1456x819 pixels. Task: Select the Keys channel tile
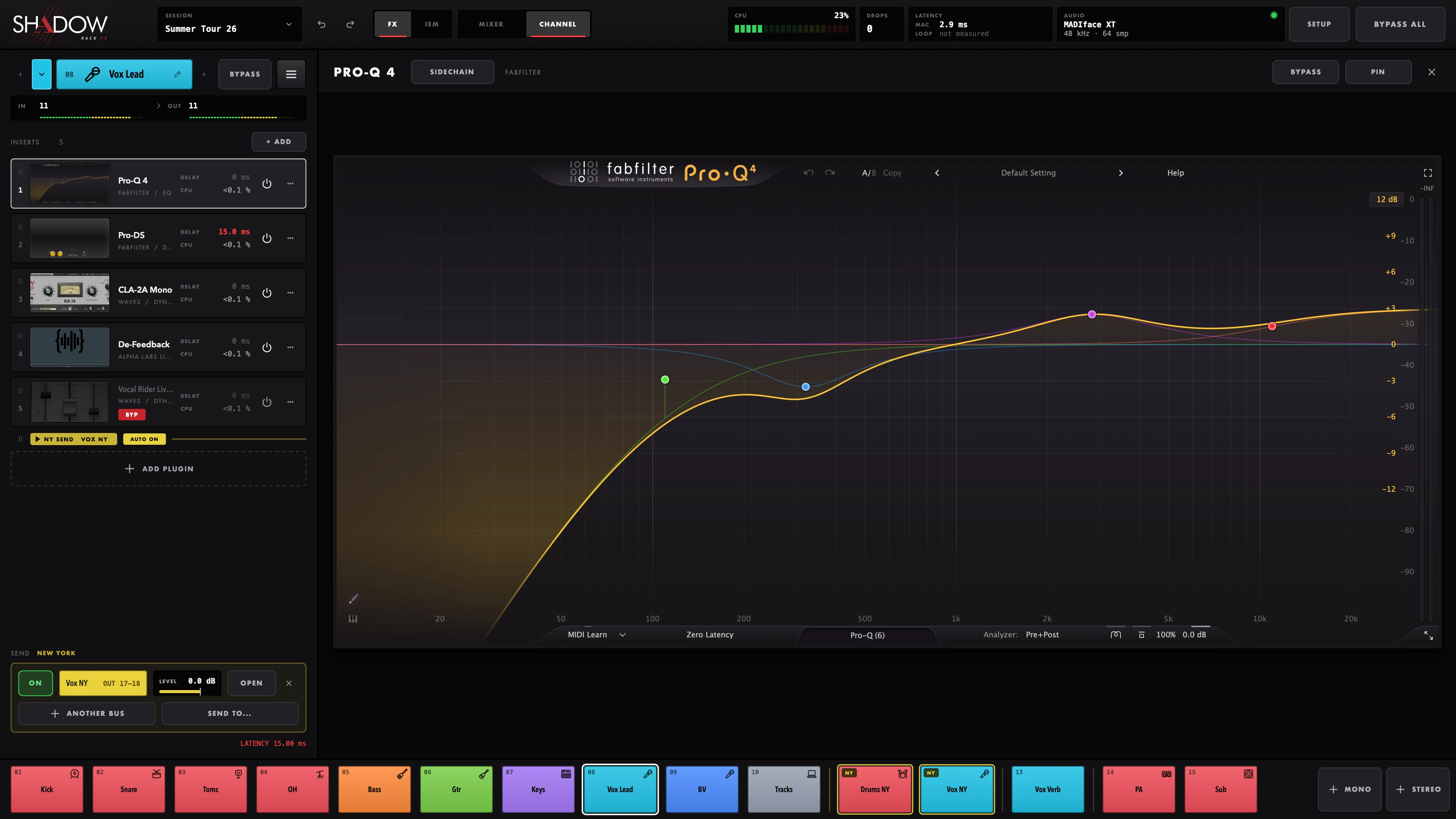[x=538, y=789]
